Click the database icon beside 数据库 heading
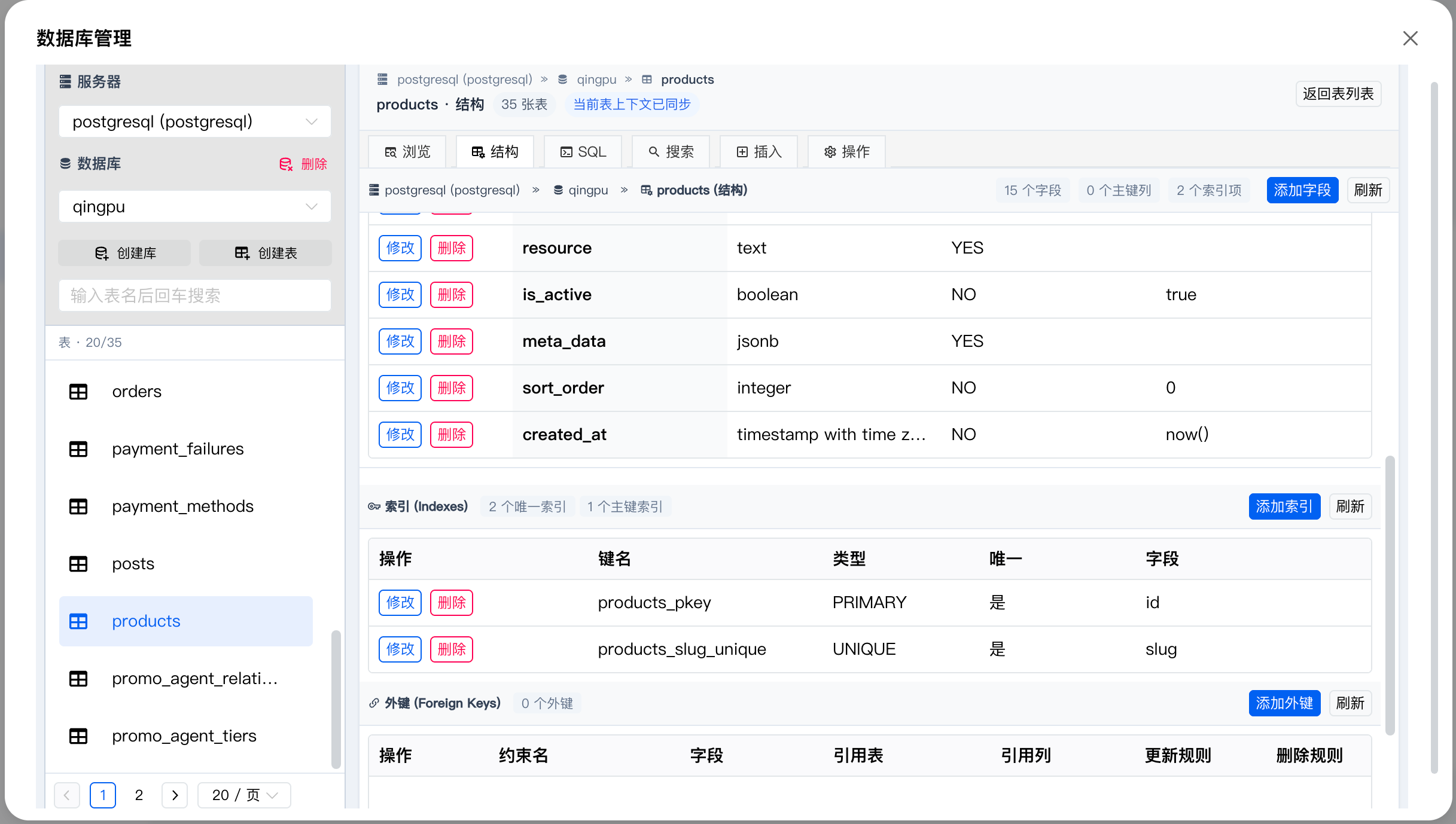This screenshot has height=824, width=1456. (x=65, y=164)
